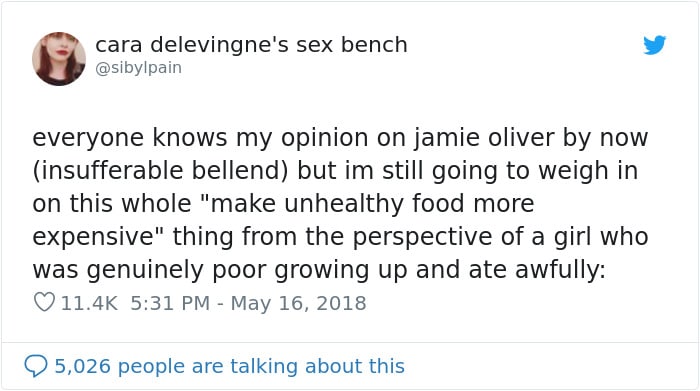Click the 5,026 number in the footer
Image resolution: width=700 pixels, height=391 pixels.
83,366
